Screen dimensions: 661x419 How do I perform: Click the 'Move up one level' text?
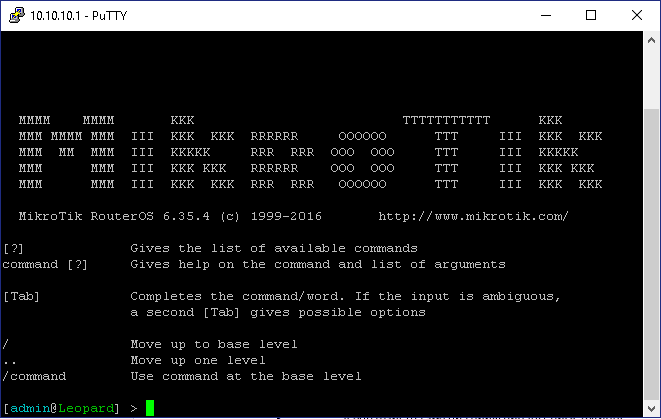[198, 360]
